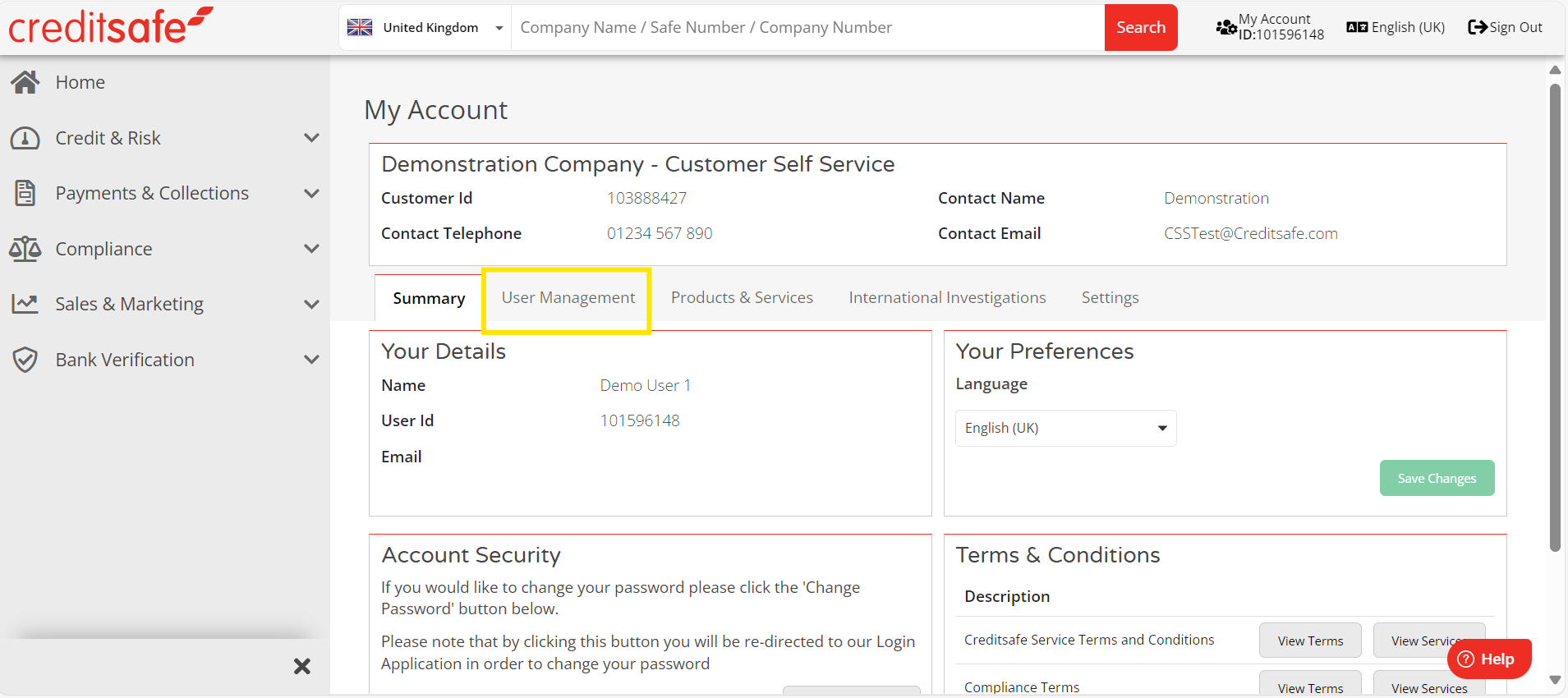Click the red Search button
This screenshot has height=698, width=1568.
coord(1141,27)
